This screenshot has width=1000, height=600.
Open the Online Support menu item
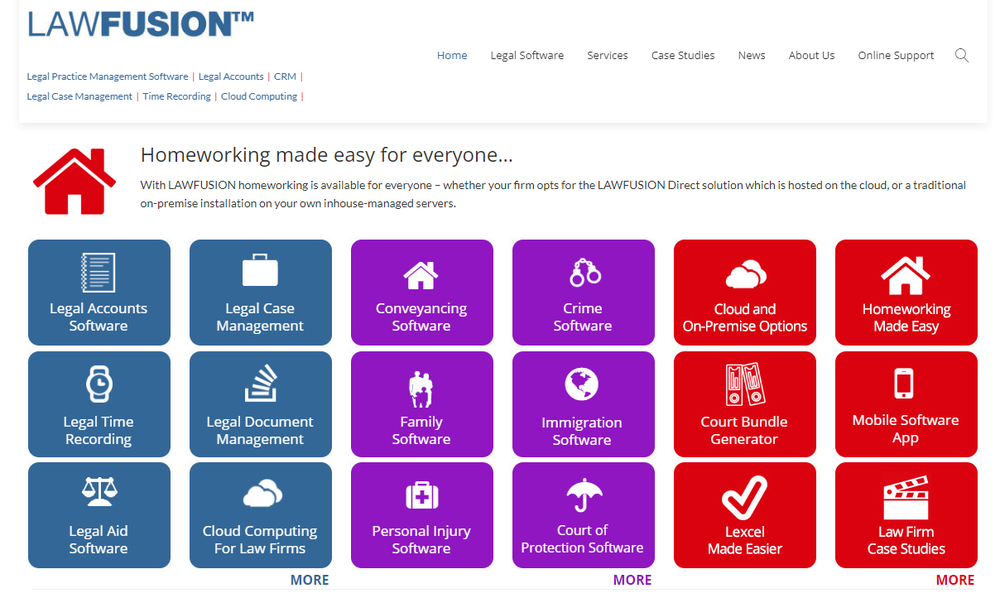[x=895, y=55]
